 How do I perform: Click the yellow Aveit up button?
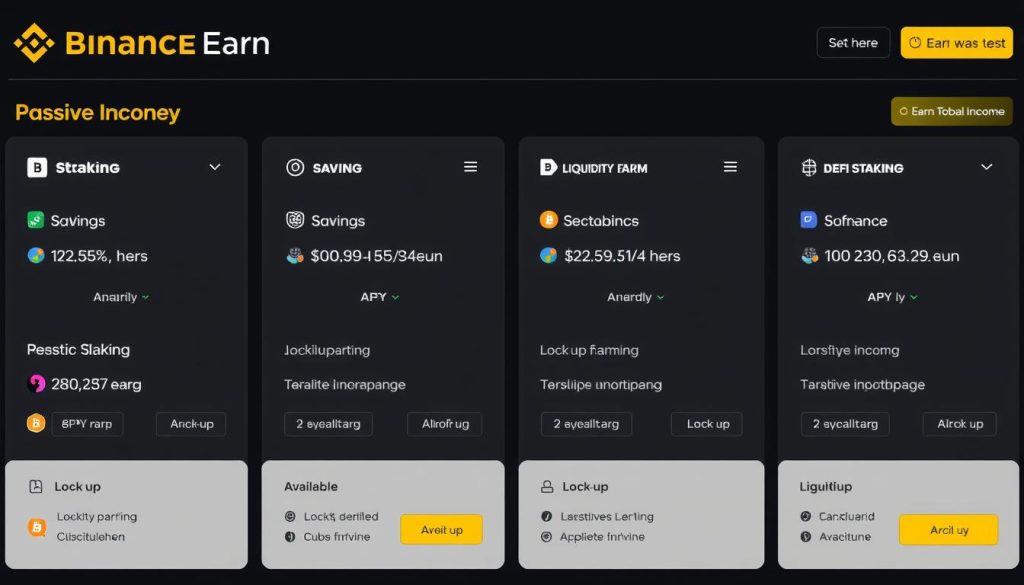441,530
